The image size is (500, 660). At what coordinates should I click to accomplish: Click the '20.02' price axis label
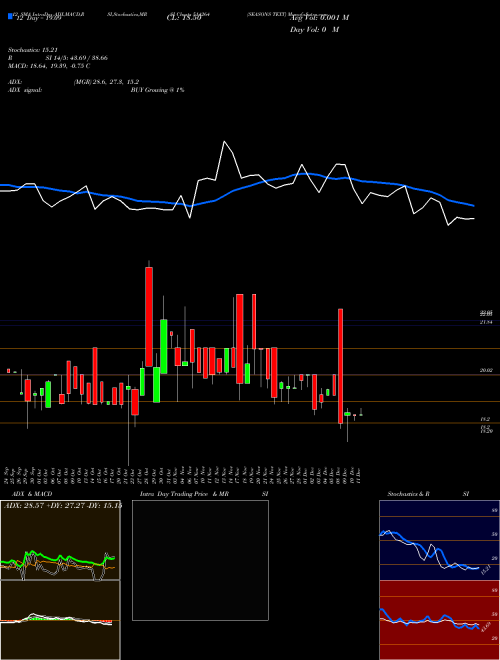pyautogui.click(x=485, y=370)
